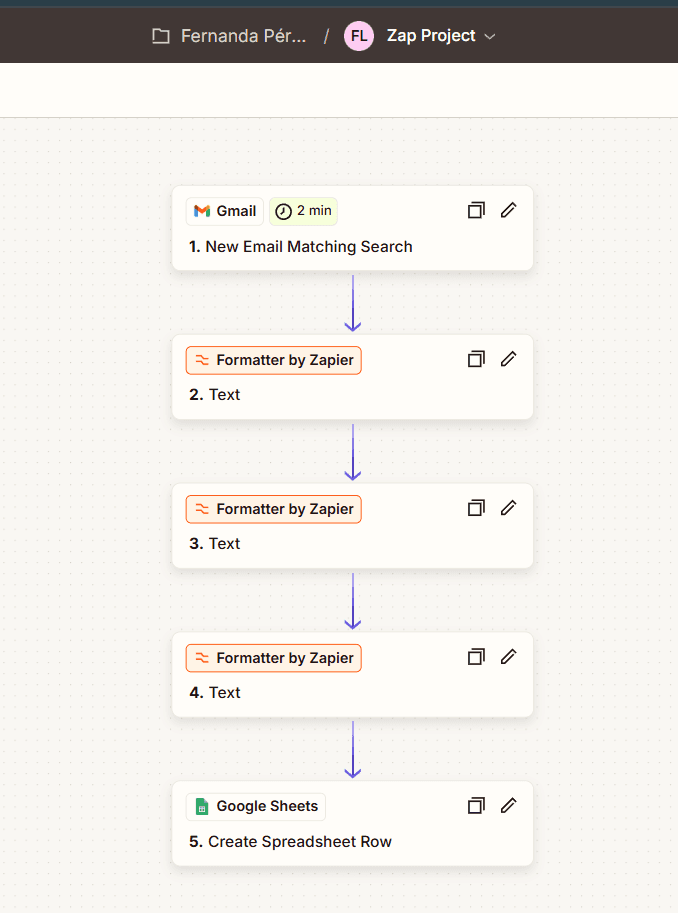The width and height of the screenshot is (678, 913).
Task: Click the folder icon beside Fernanda's name
Action: pos(161,35)
